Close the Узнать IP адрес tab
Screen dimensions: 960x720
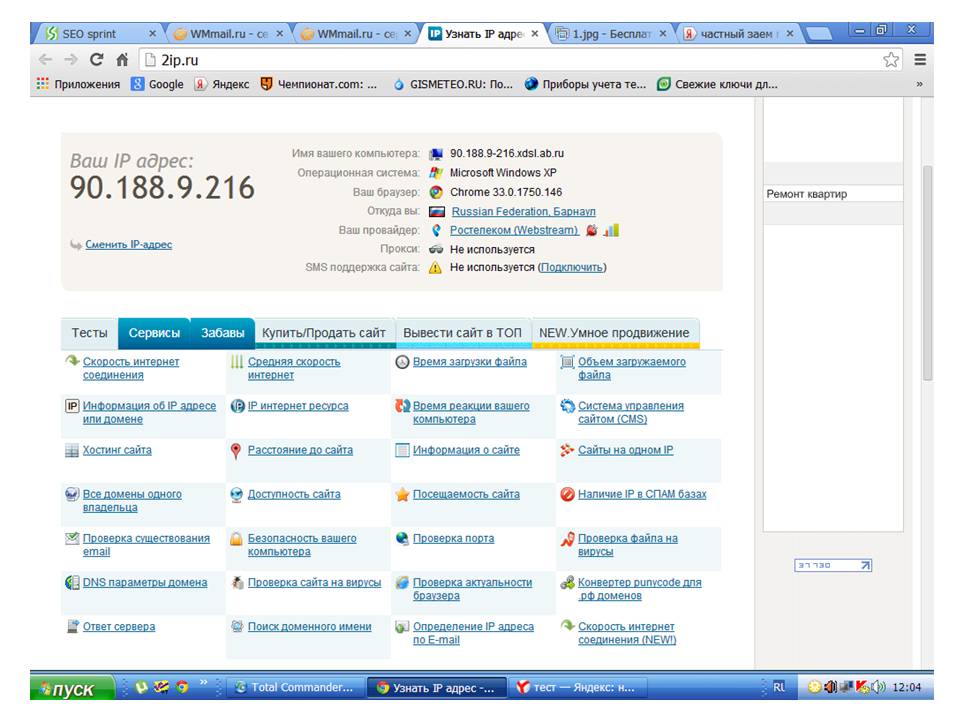534,34
